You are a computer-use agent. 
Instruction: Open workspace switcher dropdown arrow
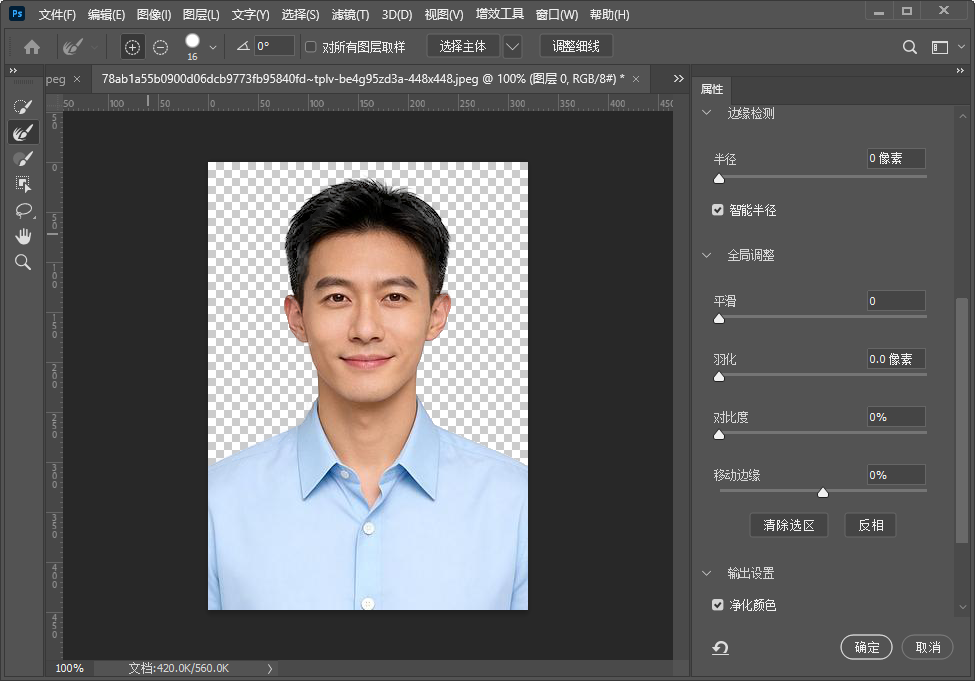(x=961, y=47)
